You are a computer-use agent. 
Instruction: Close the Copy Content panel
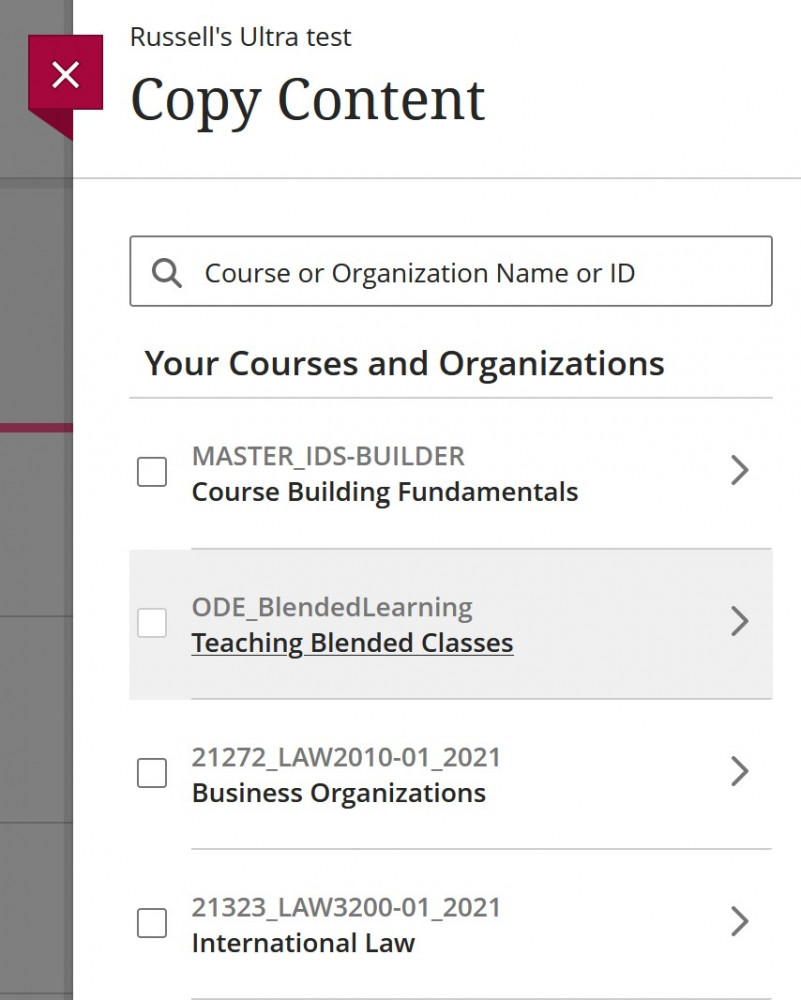[65, 73]
